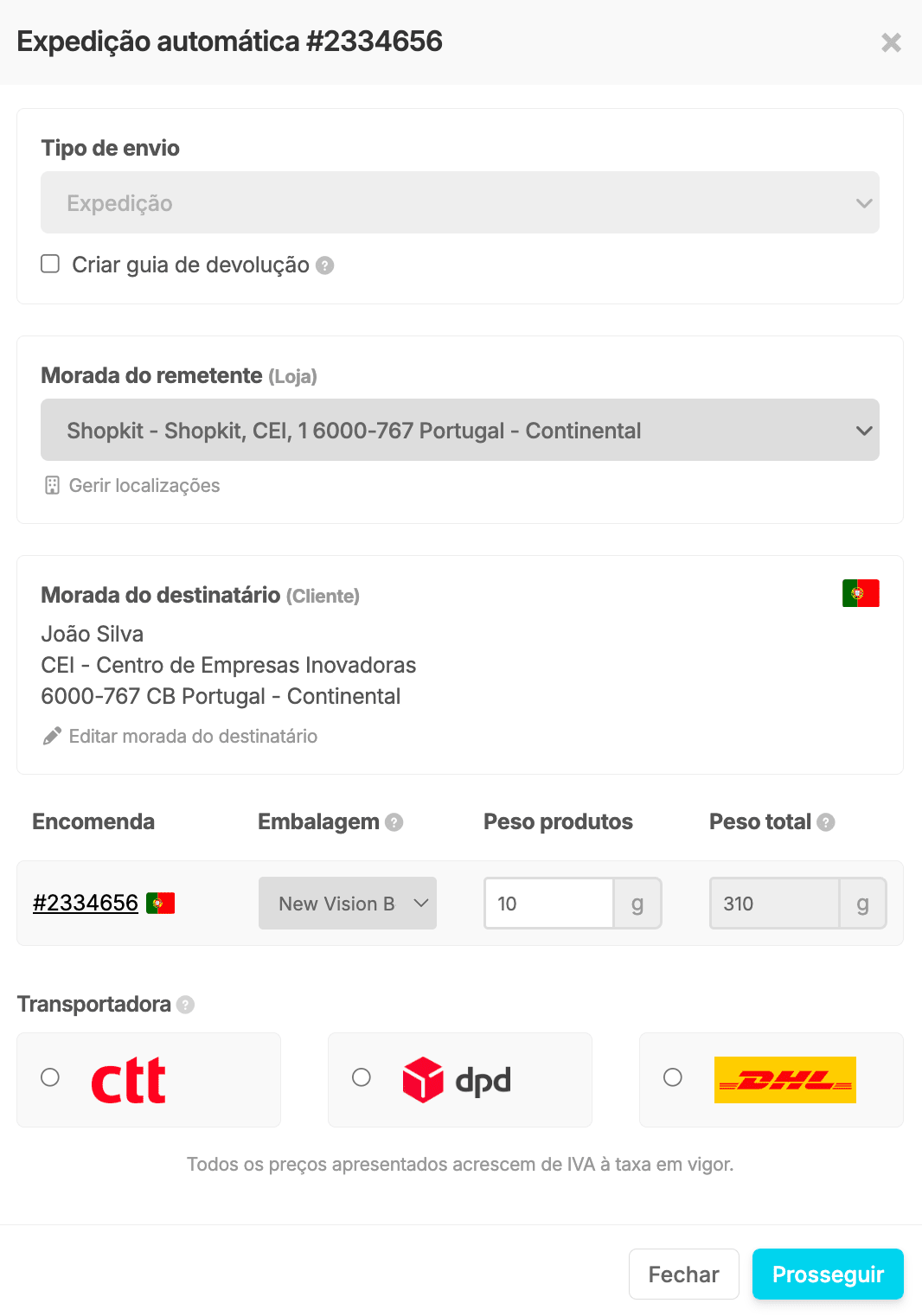Click the Transportadora help icon

point(185,1005)
